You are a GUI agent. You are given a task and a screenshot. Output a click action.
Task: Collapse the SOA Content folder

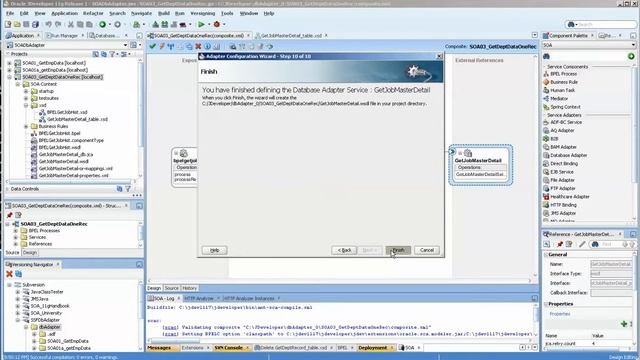coord(18,84)
